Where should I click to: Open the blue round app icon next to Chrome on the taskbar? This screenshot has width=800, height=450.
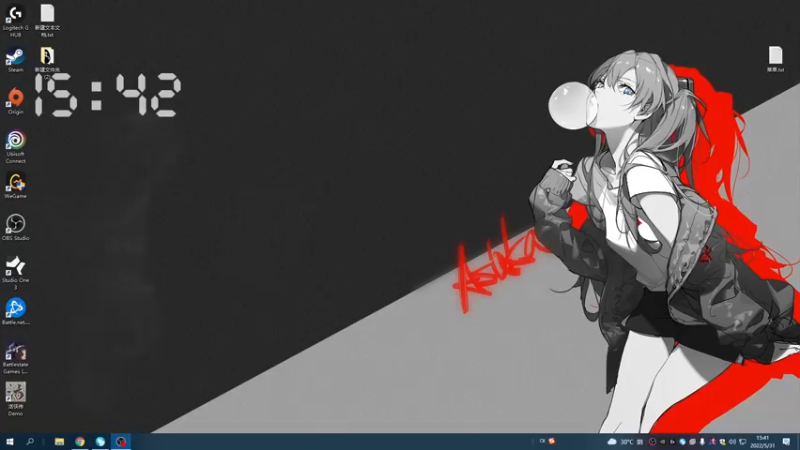coord(100,441)
